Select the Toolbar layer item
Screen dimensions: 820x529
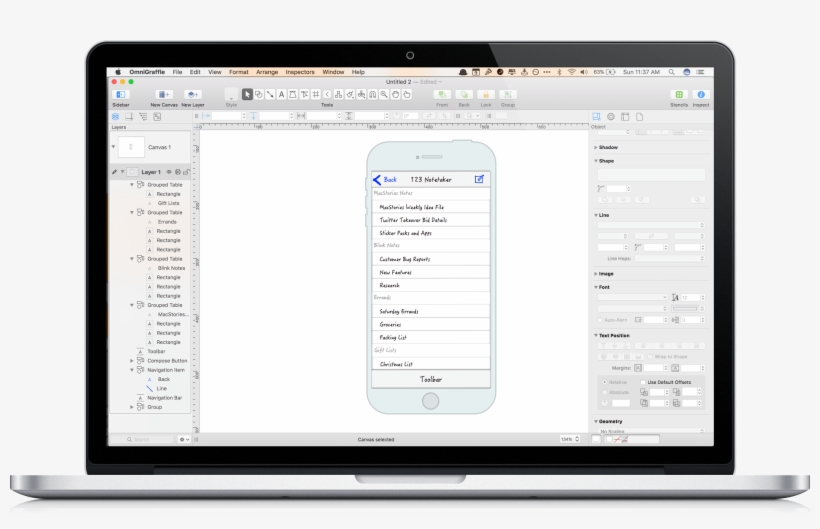pos(156,351)
